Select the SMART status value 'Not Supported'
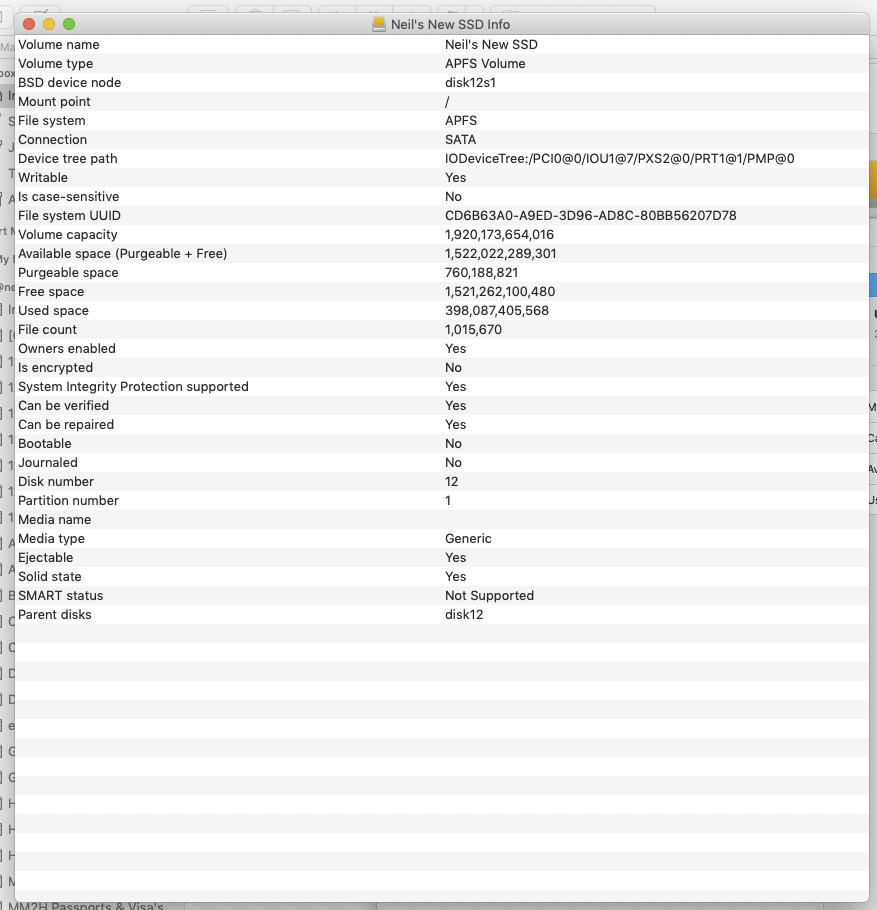Image resolution: width=877 pixels, height=910 pixels. [489, 596]
